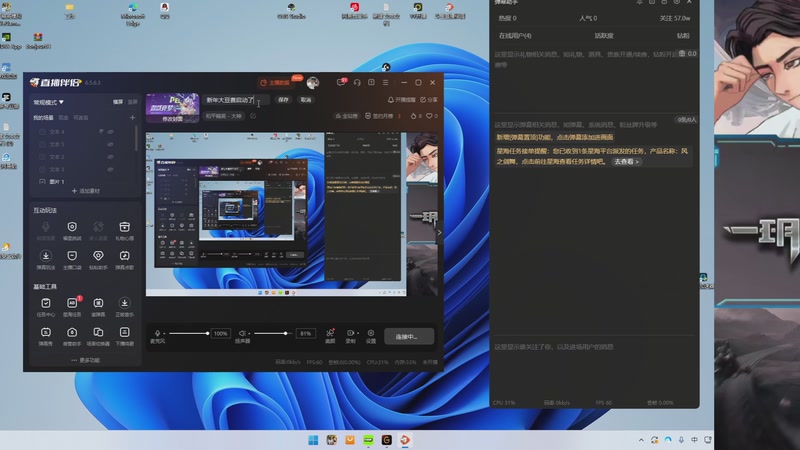Open 任务中心 task center tool
Image resolution: width=800 pixels, height=450 pixels.
pyautogui.click(x=45, y=307)
